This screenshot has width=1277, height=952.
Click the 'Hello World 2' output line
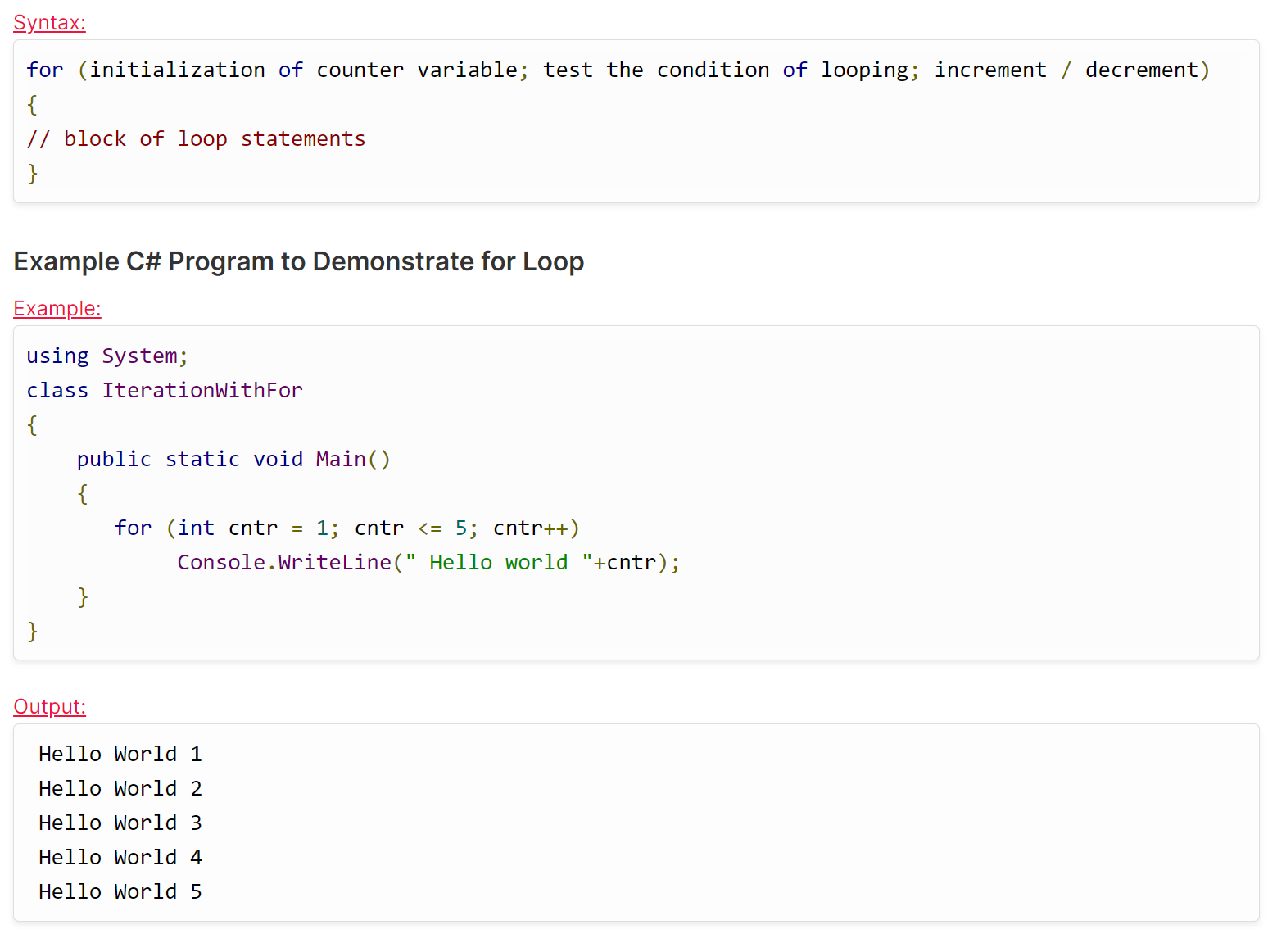[x=120, y=789]
